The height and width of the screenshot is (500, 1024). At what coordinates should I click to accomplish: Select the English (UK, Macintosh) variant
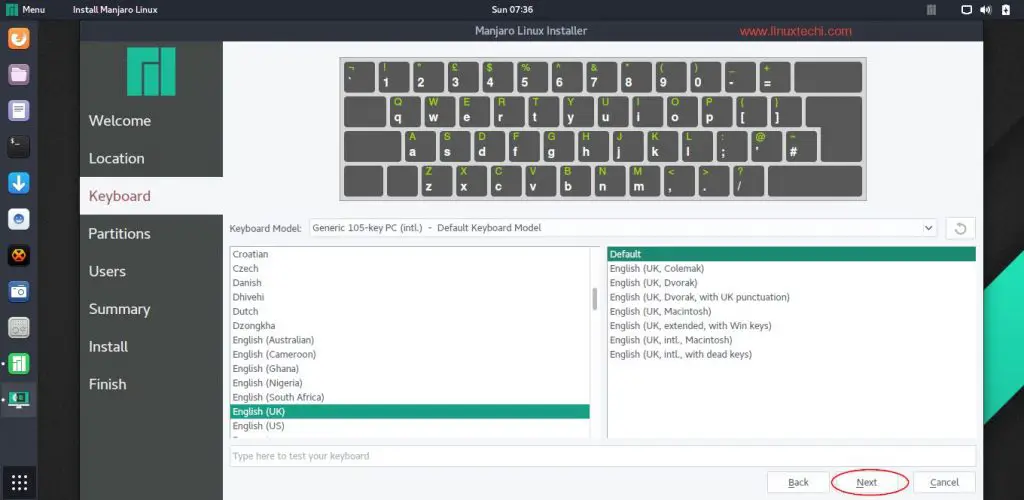click(792, 311)
